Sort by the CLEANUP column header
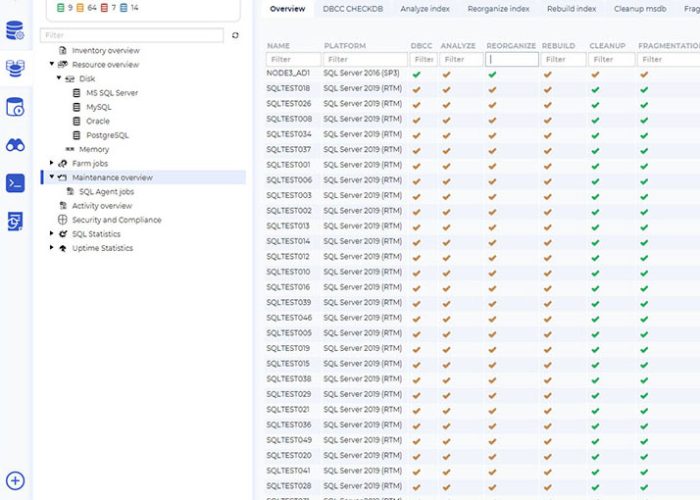The height and width of the screenshot is (500, 700). [607, 46]
